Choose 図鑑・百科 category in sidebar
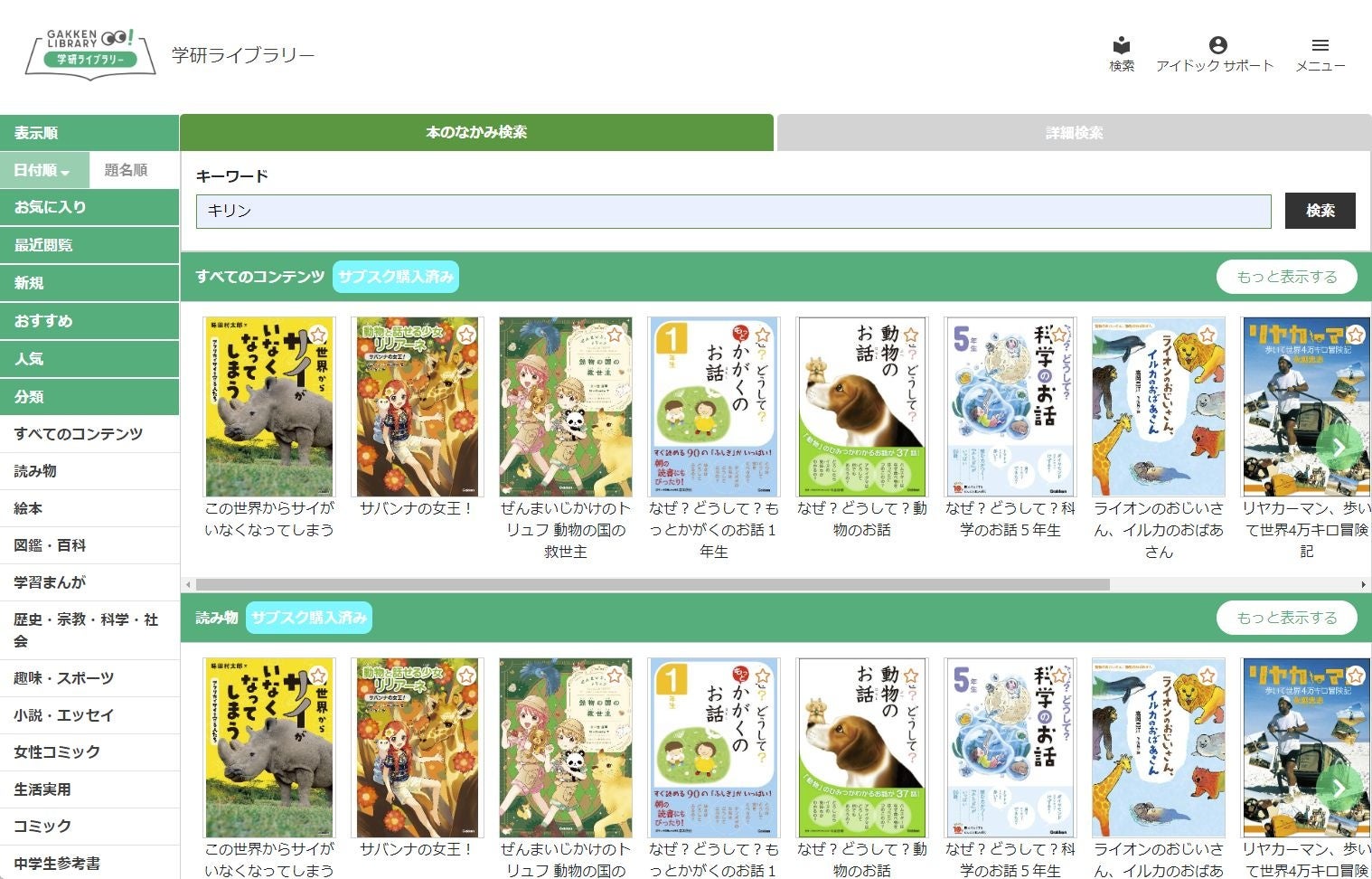This screenshot has width=1372, height=879. tap(89, 545)
